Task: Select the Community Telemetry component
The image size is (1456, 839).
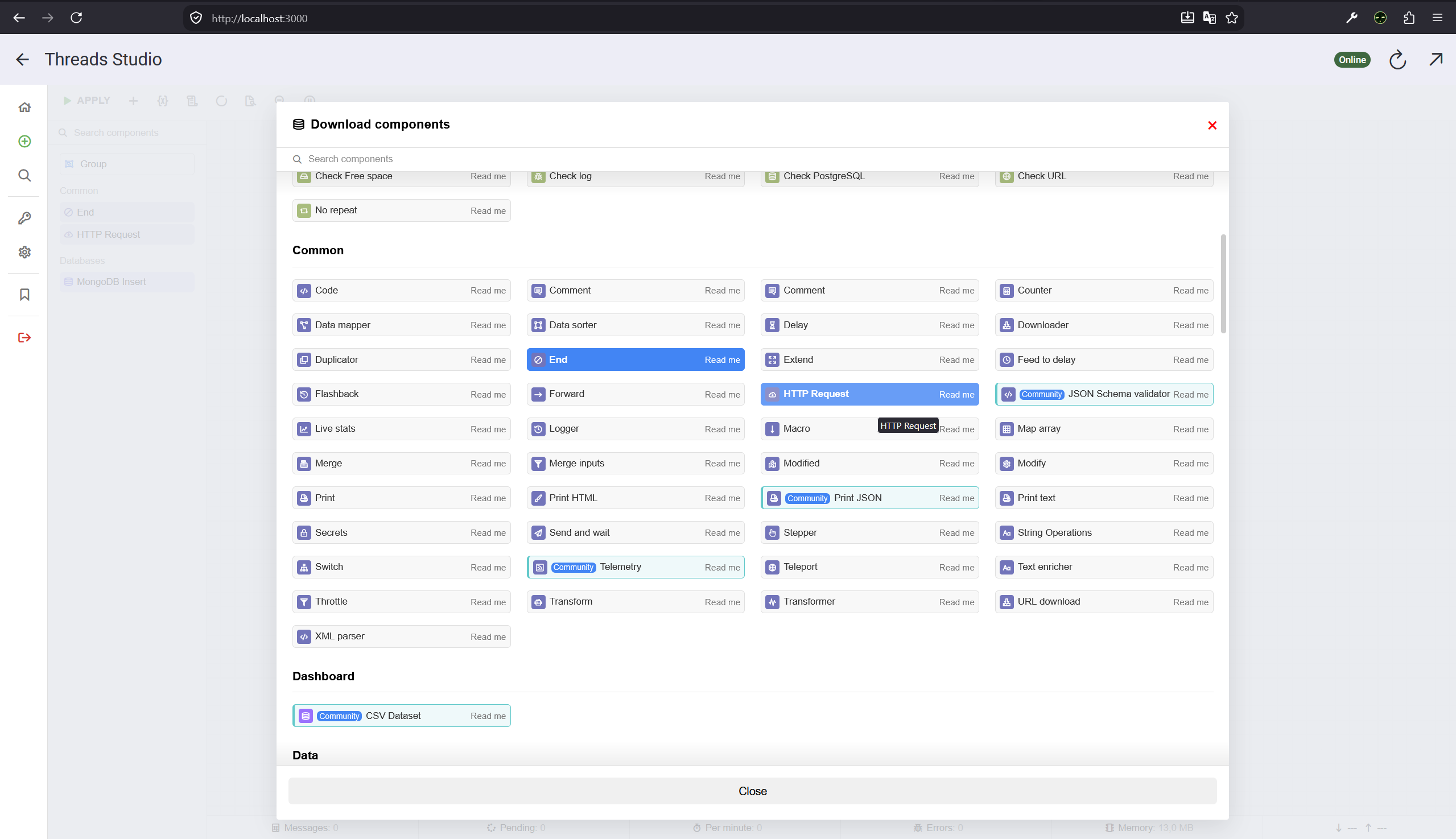Action: [x=635, y=567]
